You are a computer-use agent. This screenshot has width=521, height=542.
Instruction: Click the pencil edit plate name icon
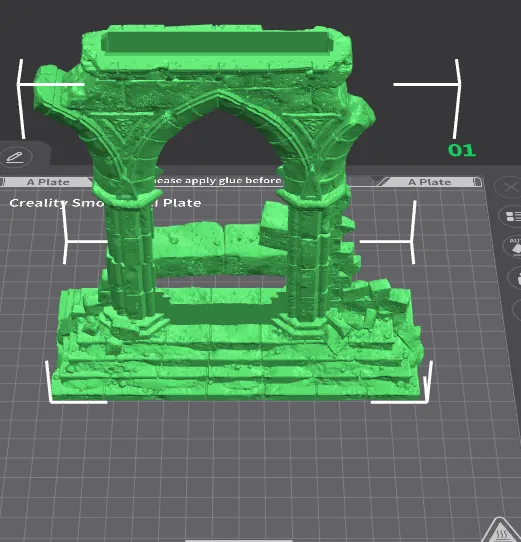pos(16,157)
